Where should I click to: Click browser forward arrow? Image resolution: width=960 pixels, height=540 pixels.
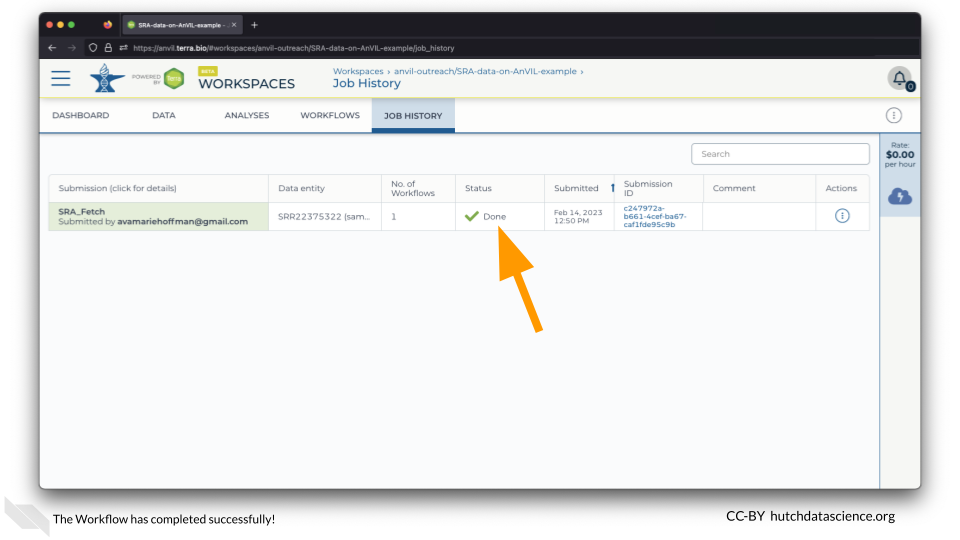click(72, 48)
